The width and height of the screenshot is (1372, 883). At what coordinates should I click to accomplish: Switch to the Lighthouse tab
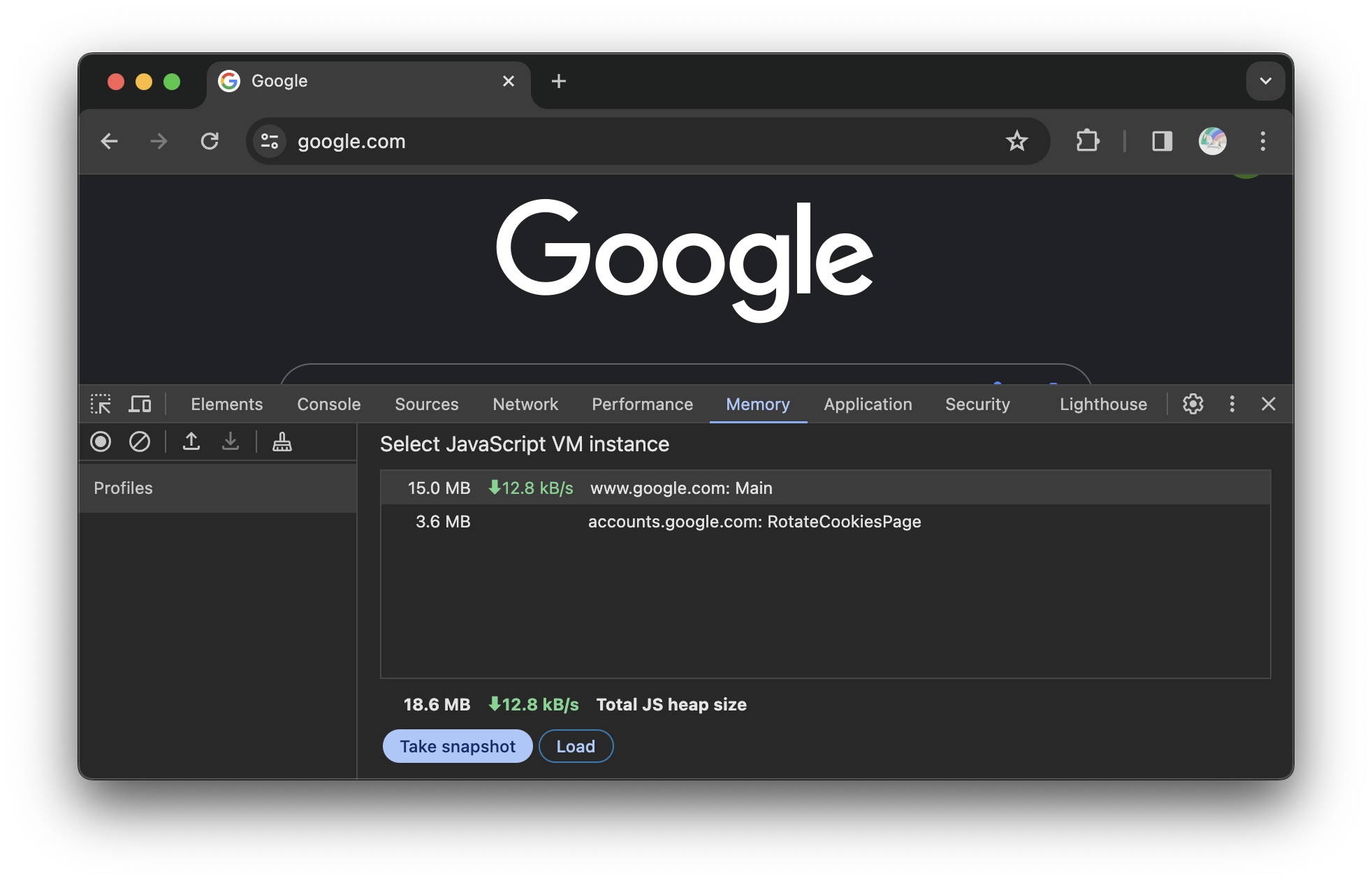[x=1103, y=404]
